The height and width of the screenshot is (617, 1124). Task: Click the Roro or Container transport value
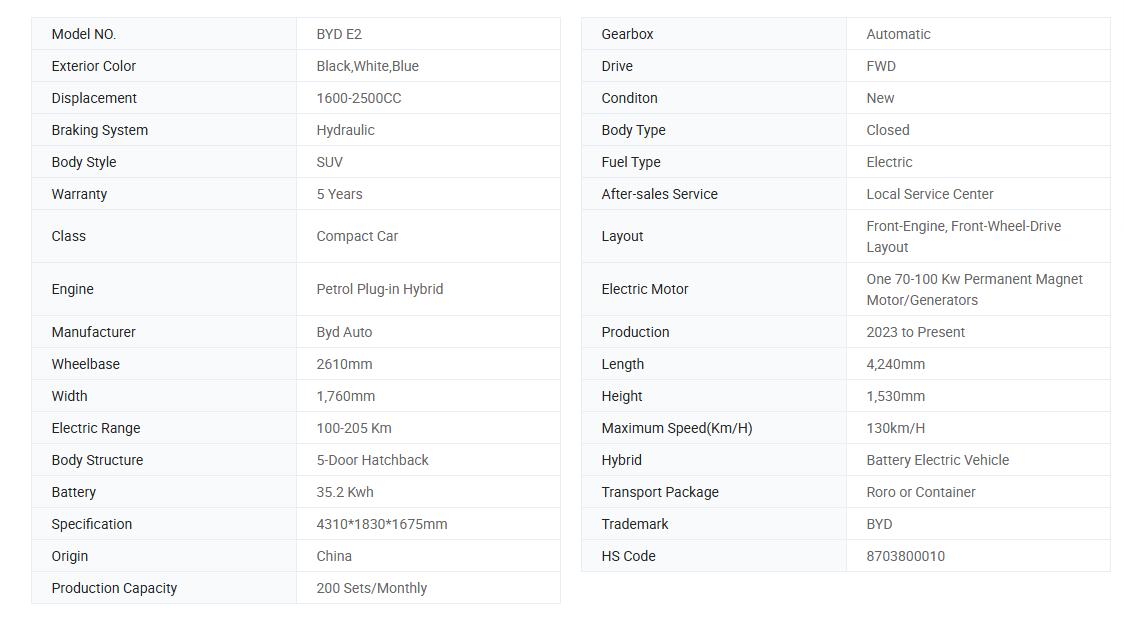920,492
